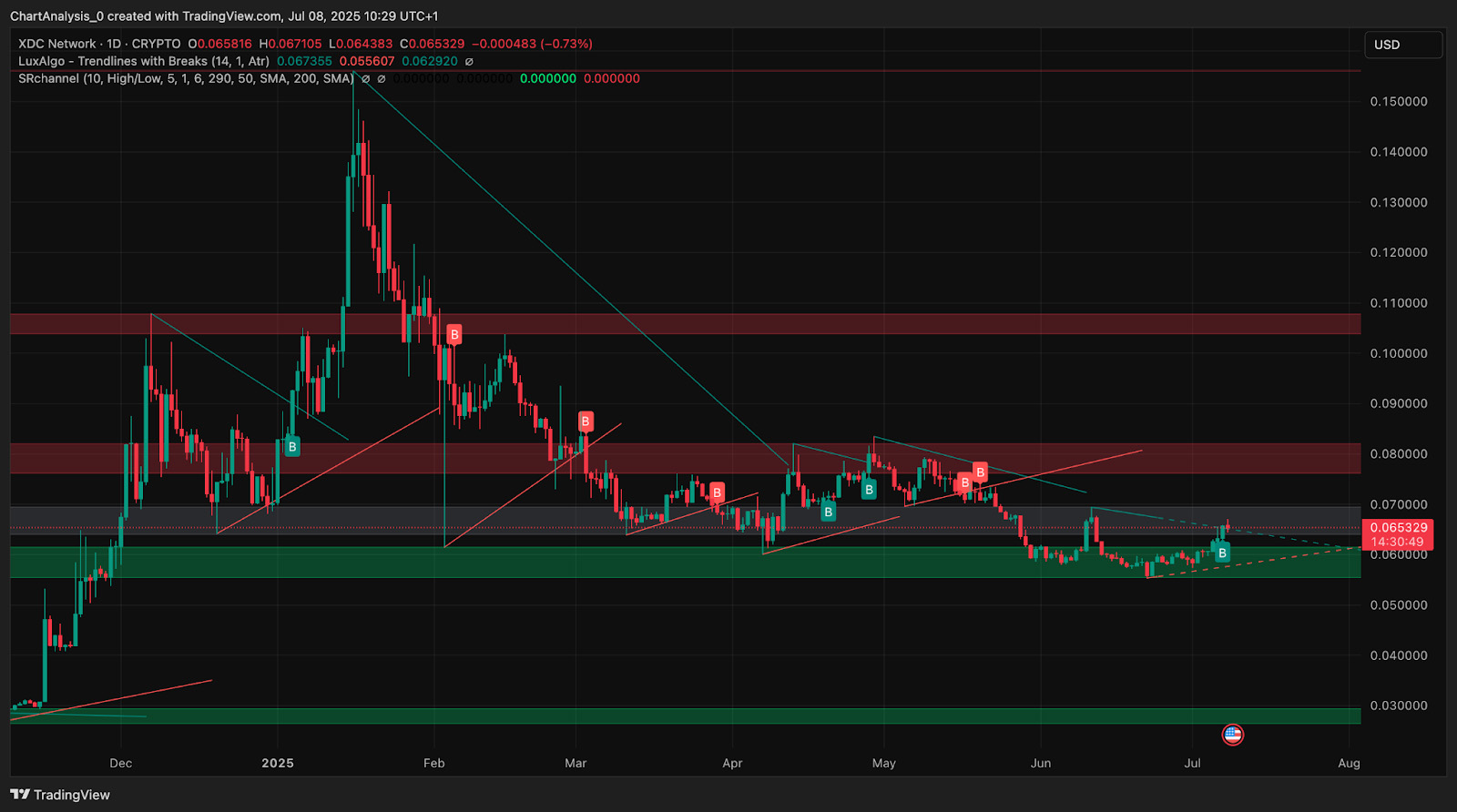This screenshot has height=812, width=1457.
Task: Click the XDC Network symbol title
Action: [56, 44]
